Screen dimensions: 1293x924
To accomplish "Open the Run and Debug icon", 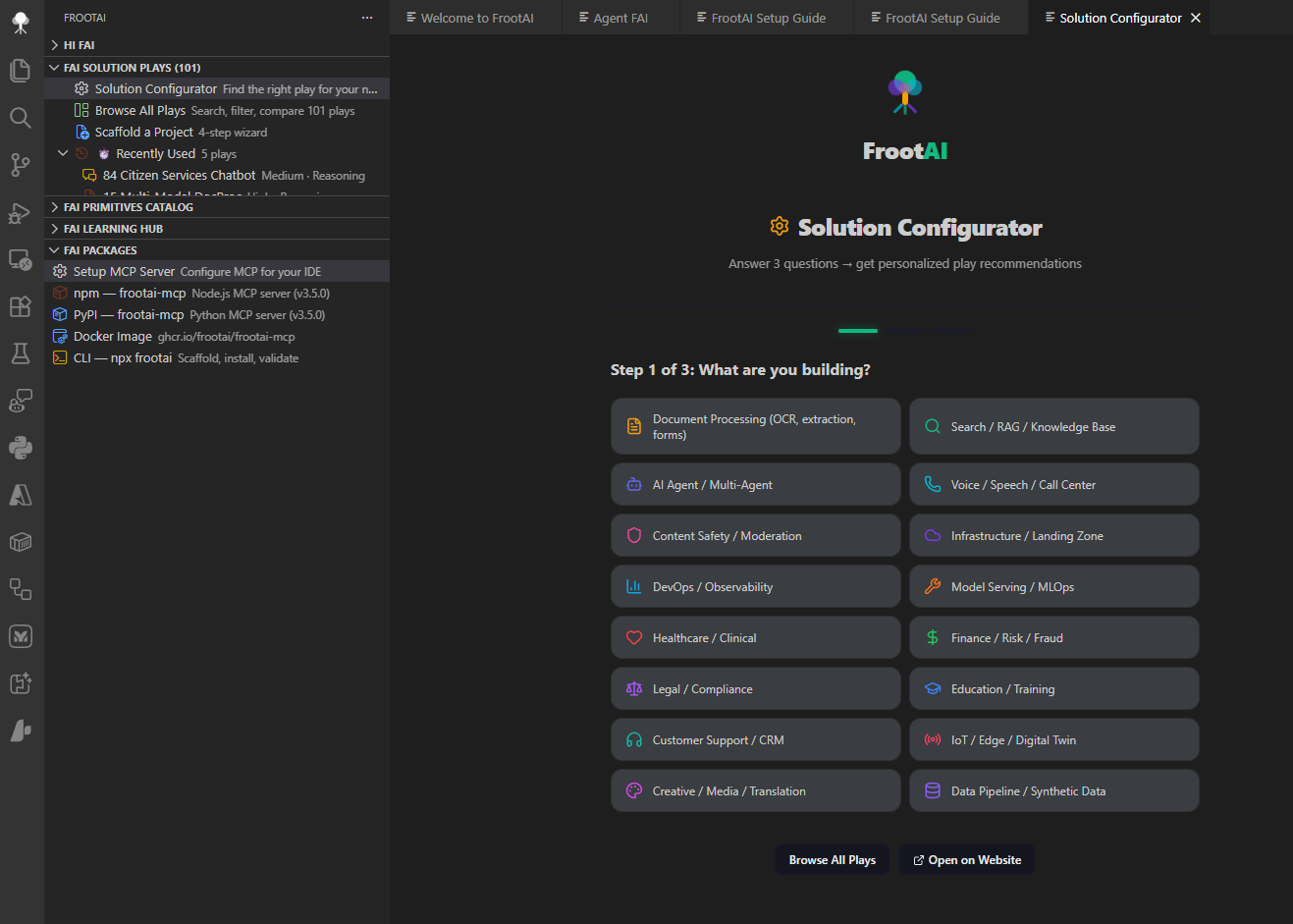I will 21,212.
